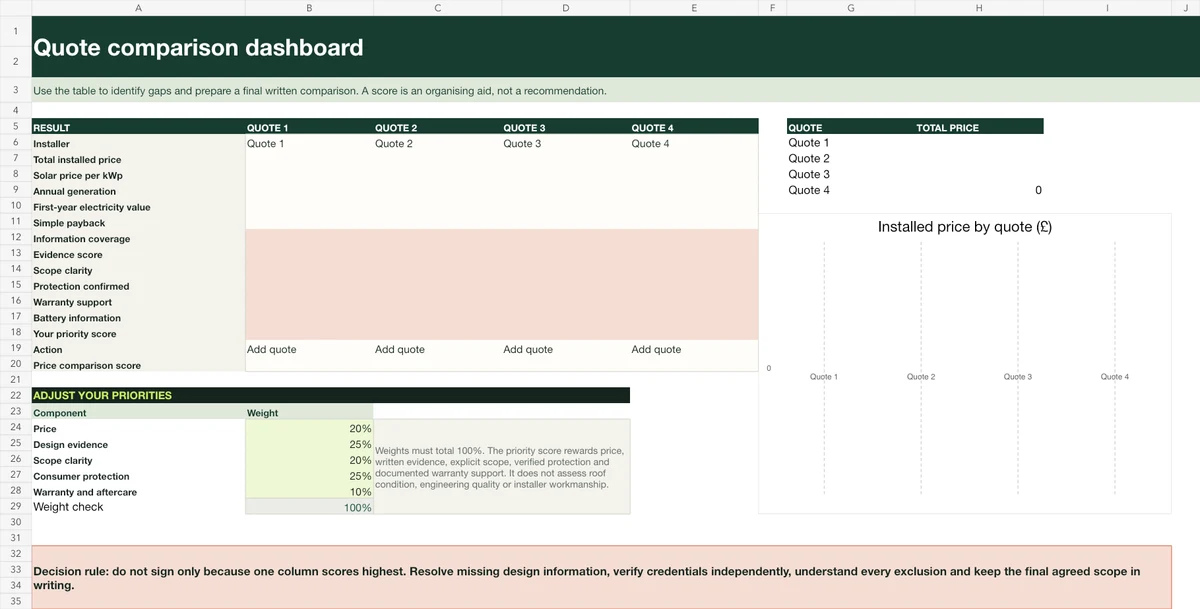This screenshot has height=609, width=1200.
Task: Click the 'Quote 1' chart axis label
Action: tap(824, 377)
